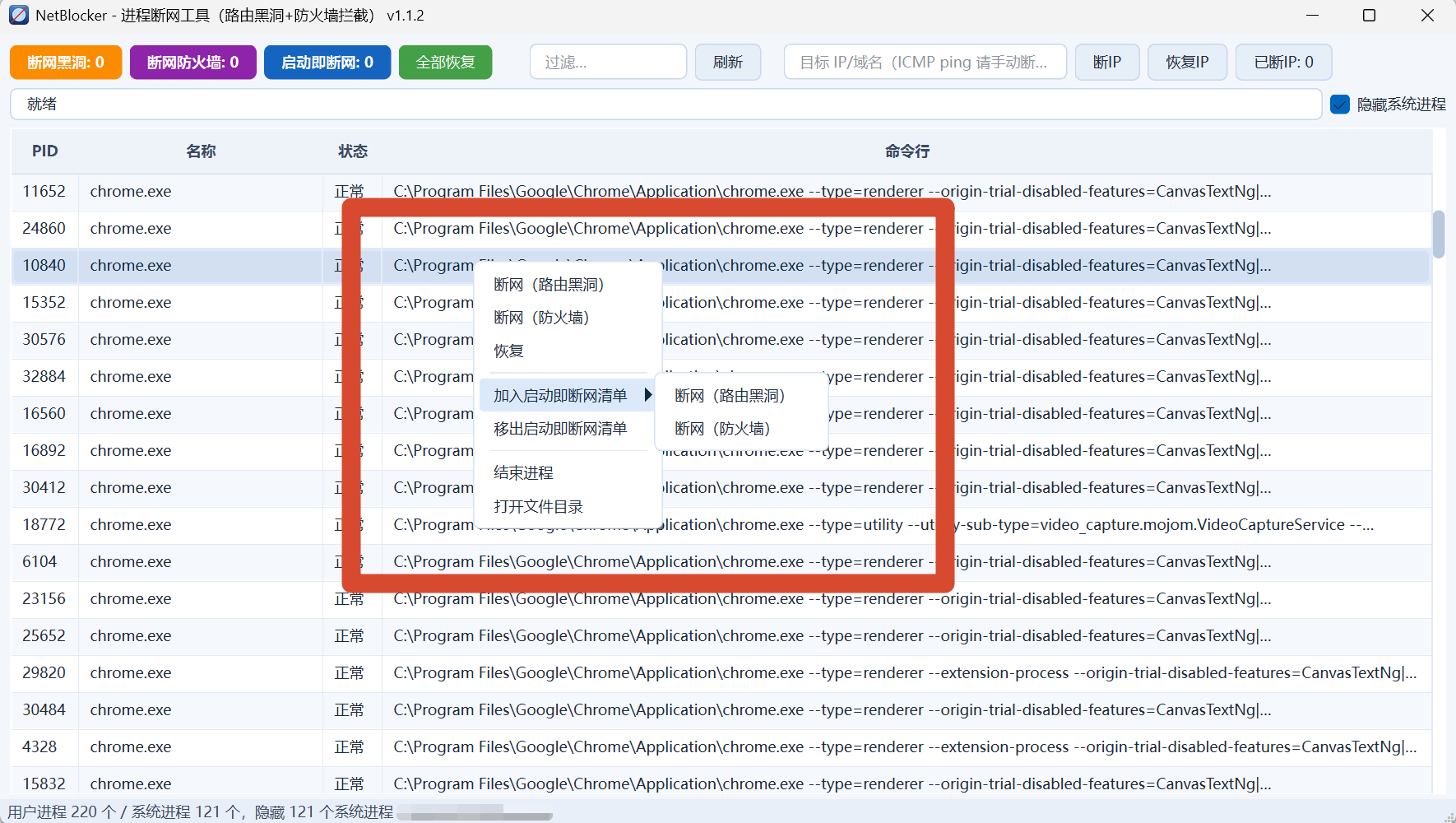The image size is (1456, 823).
Task: Select 断网（路由黑洞） in the context menu
Action: [x=549, y=285]
